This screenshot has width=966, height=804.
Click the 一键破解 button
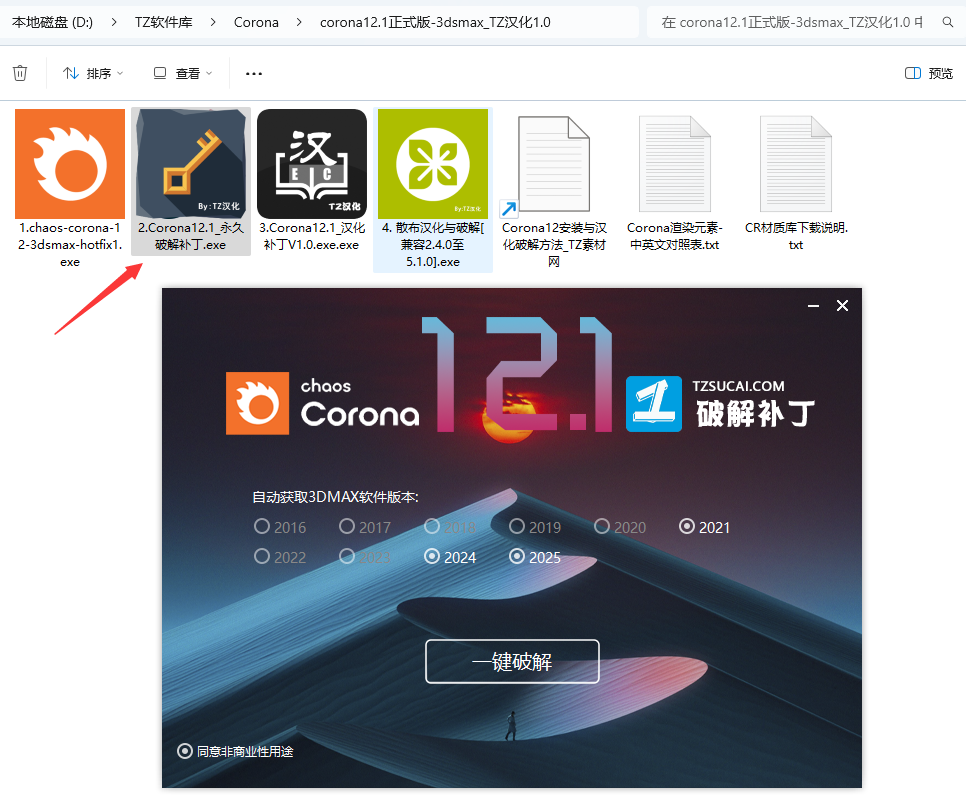click(x=512, y=661)
